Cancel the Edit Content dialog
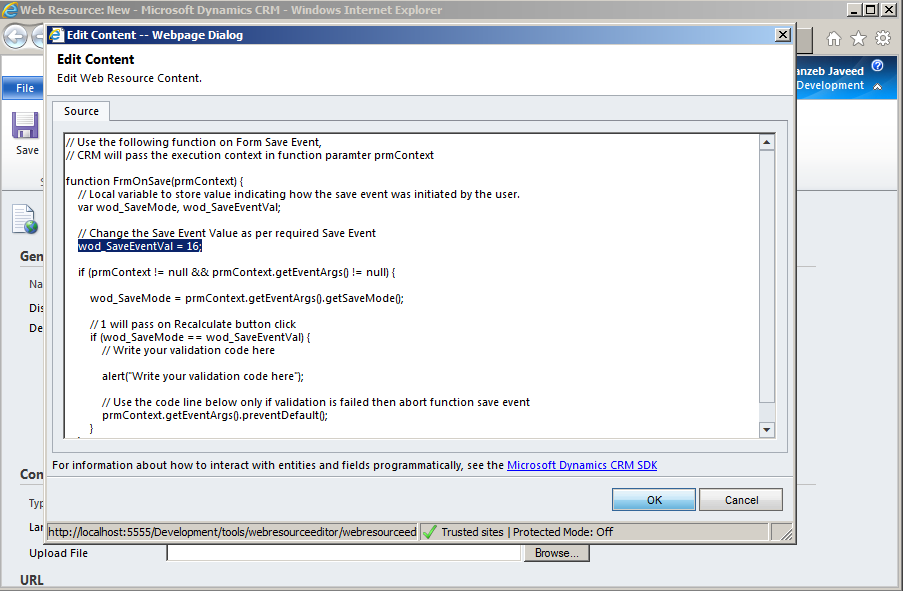903x591 pixels. [741, 500]
